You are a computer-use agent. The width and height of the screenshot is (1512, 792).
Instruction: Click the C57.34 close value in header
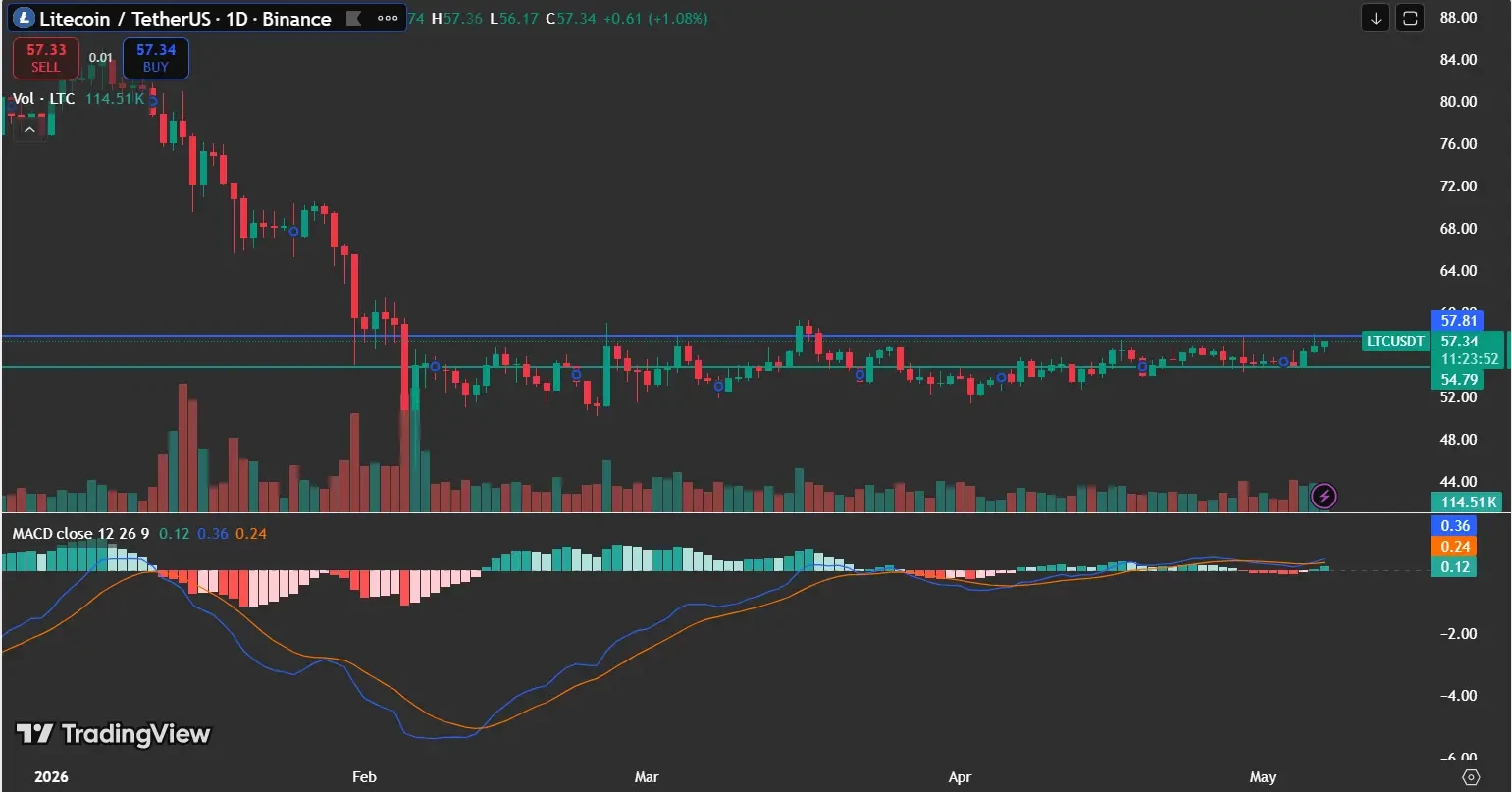point(571,19)
